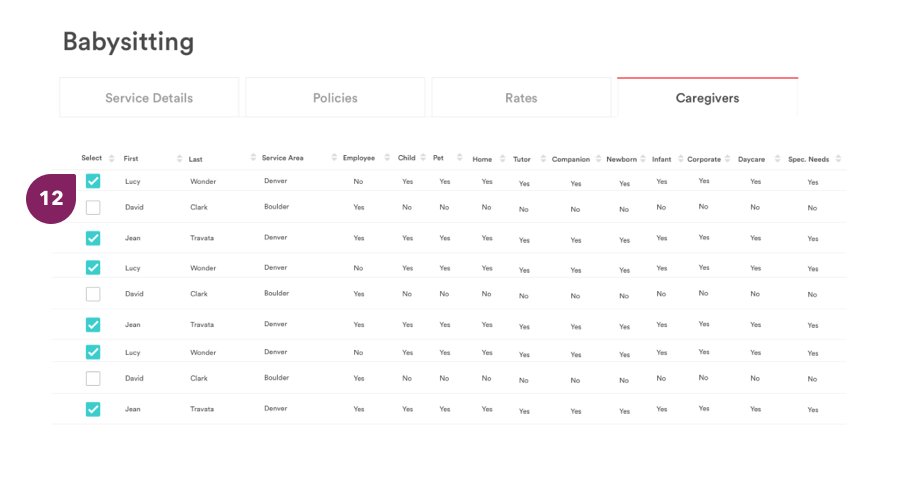Sort caregivers by Last name arrows

[253, 157]
